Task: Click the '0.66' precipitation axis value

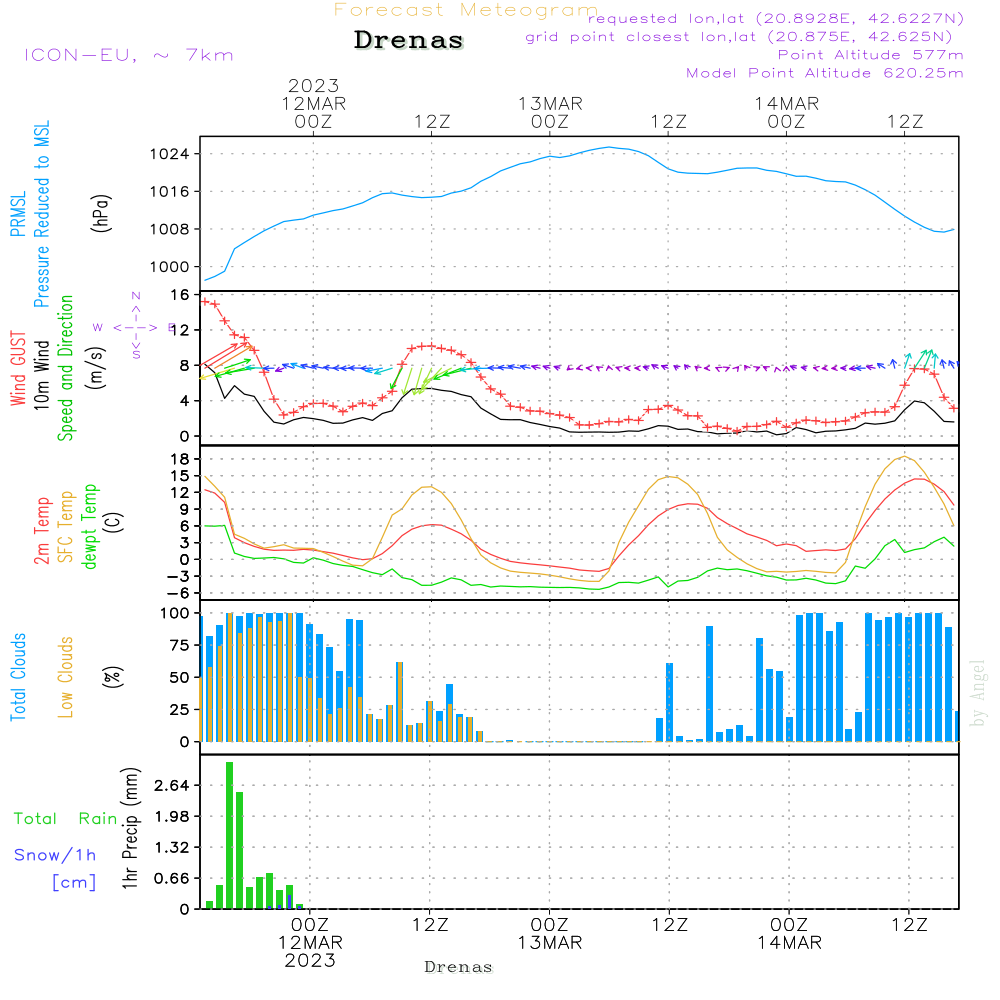Action: pos(172,878)
